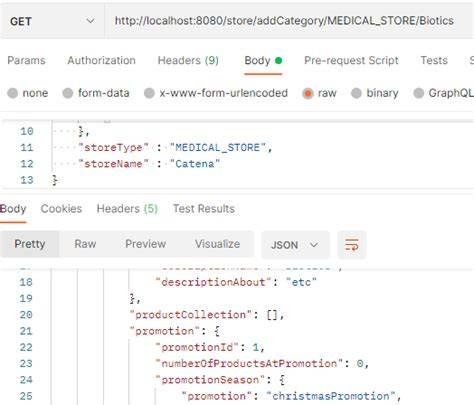Click the request URL input field

[x=289, y=21]
